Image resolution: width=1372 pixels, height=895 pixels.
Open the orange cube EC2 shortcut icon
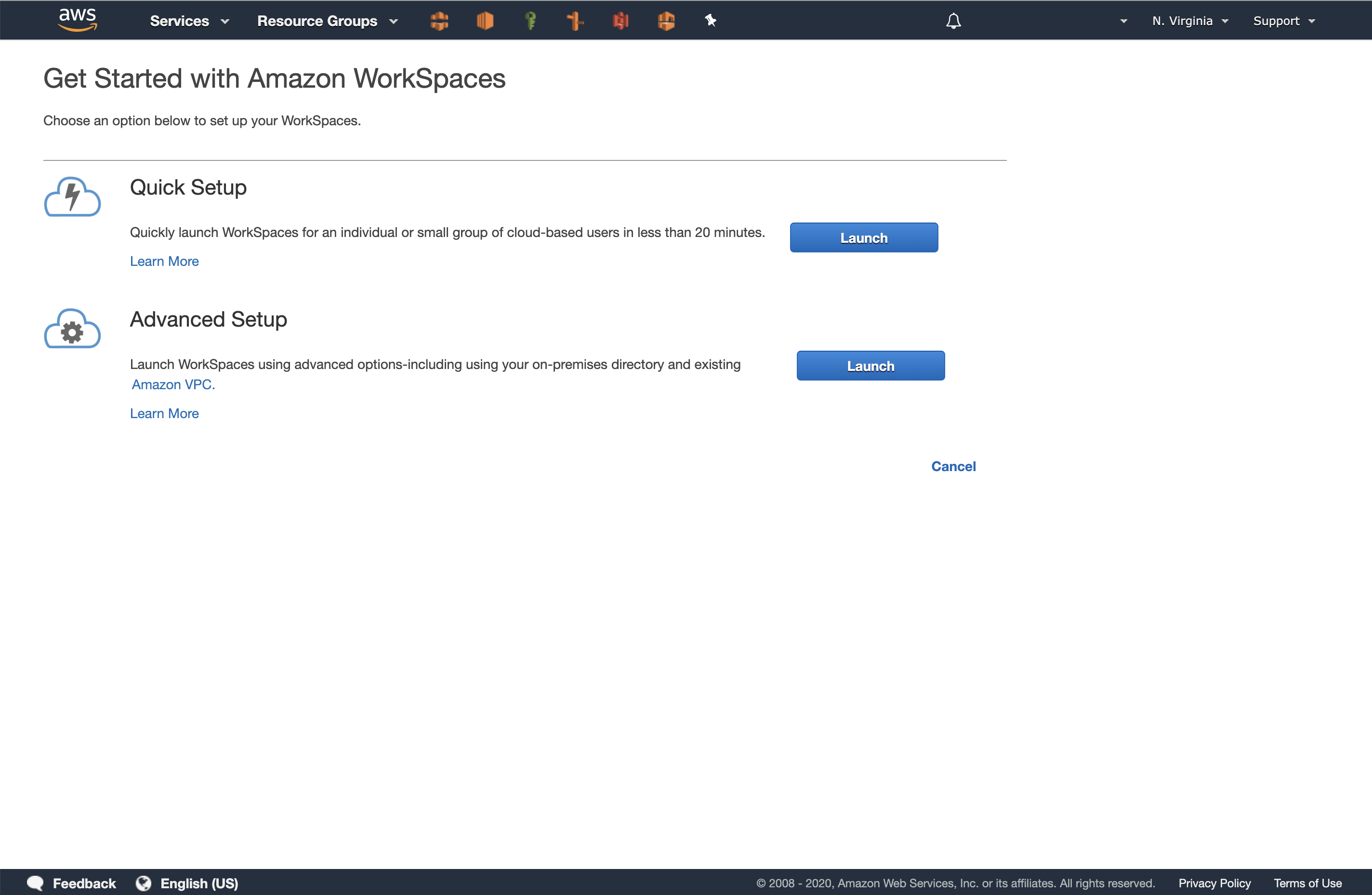pyautogui.click(x=485, y=21)
